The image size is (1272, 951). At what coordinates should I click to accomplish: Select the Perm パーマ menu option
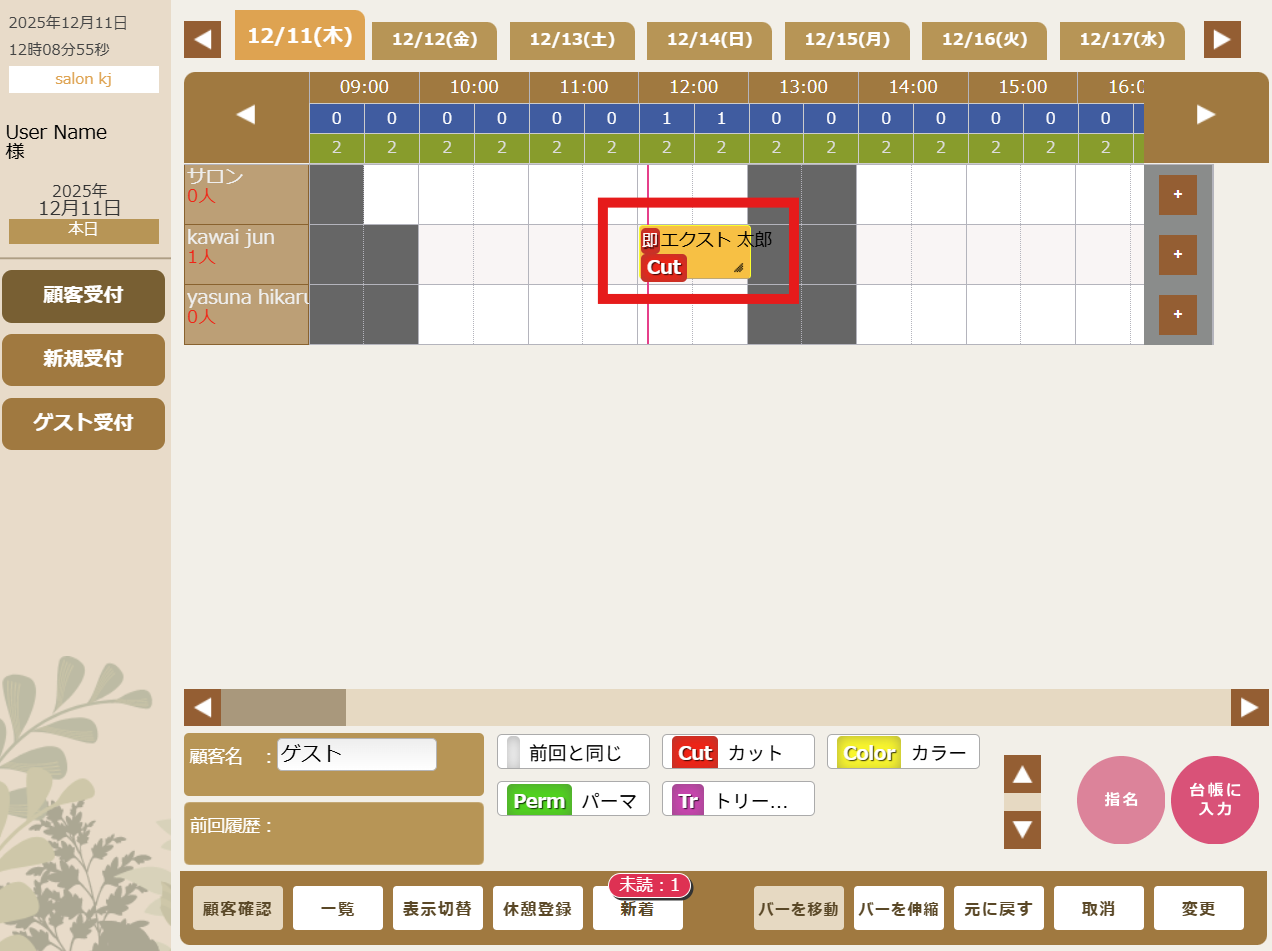[573, 800]
